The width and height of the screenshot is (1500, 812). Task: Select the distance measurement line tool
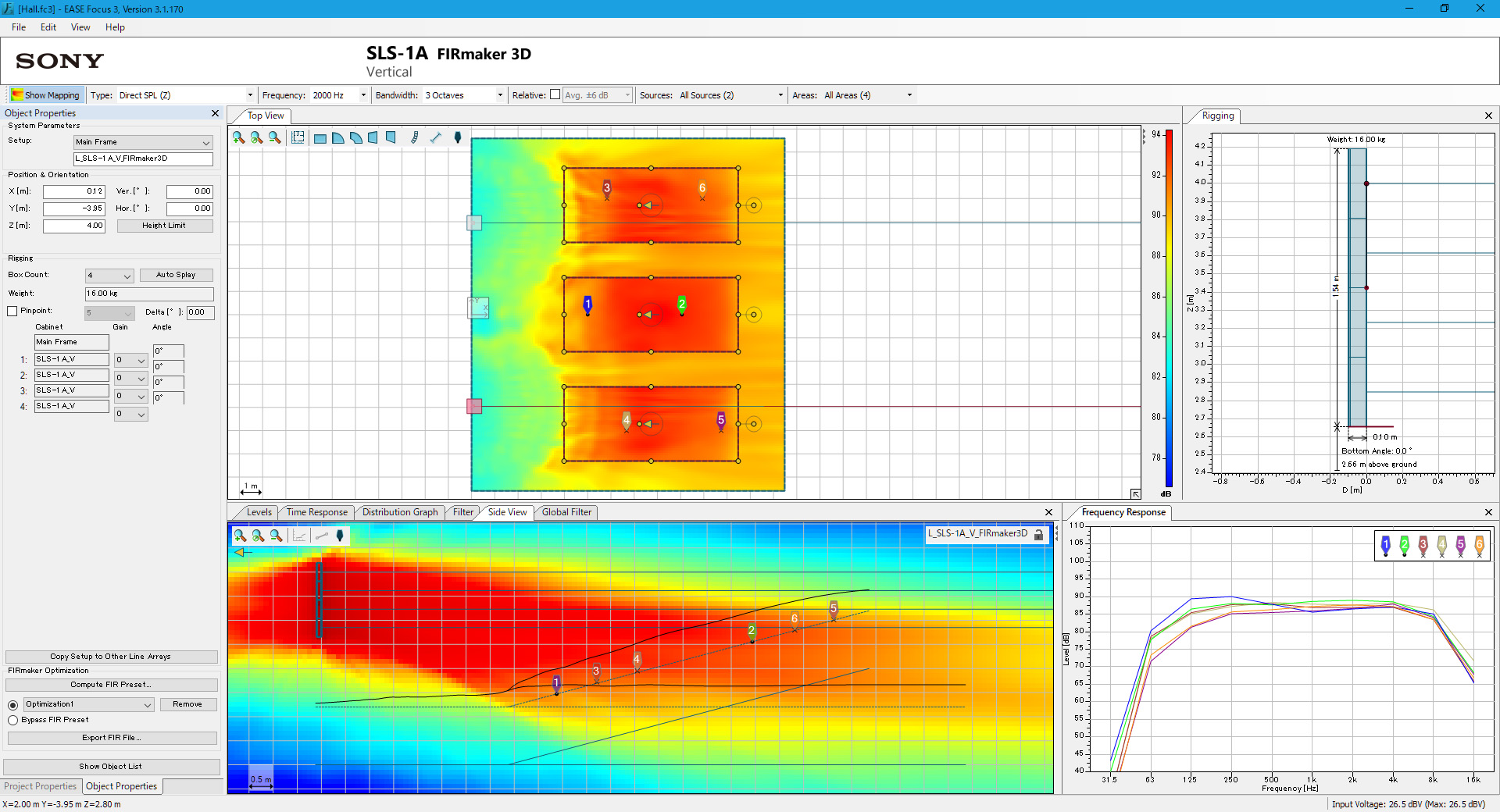[x=435, y=137]
